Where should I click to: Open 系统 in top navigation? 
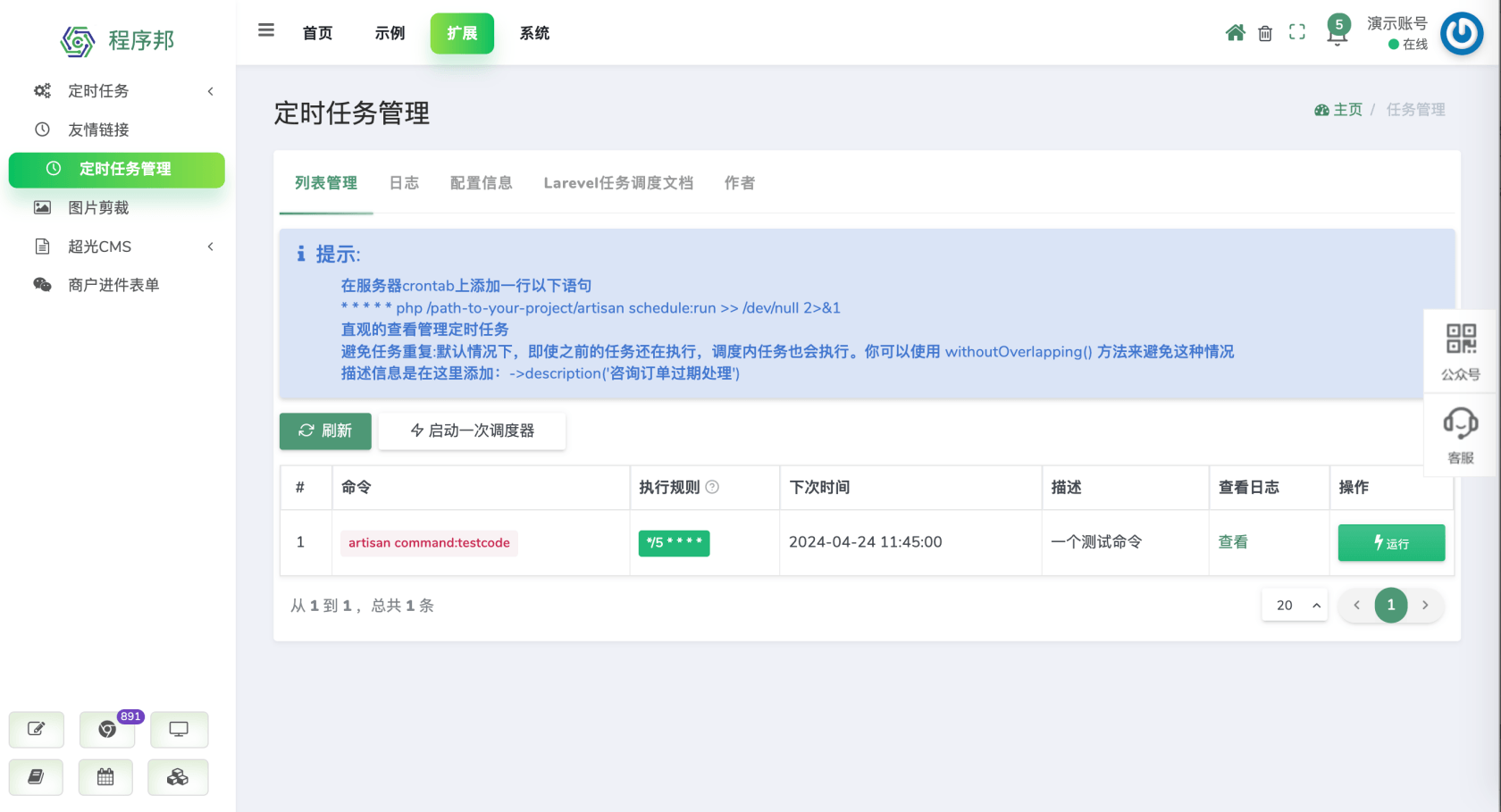click(534, 33)
